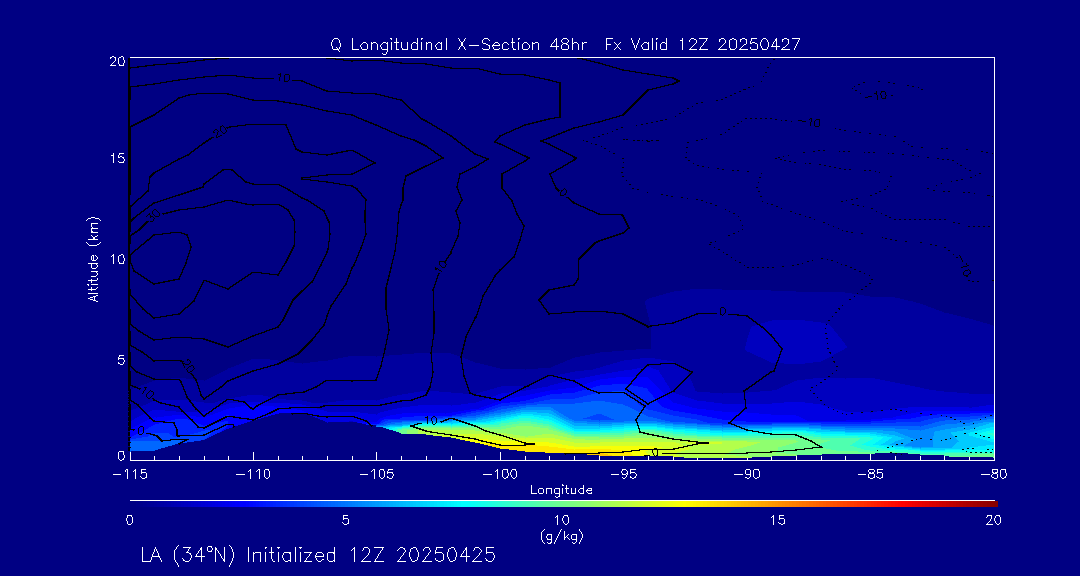This screenshot has width=1080, height=576.
Task: Click the 'LA (34°N) Initialized 12Z 20250425' footer text
Action: [x=318, y=555]
